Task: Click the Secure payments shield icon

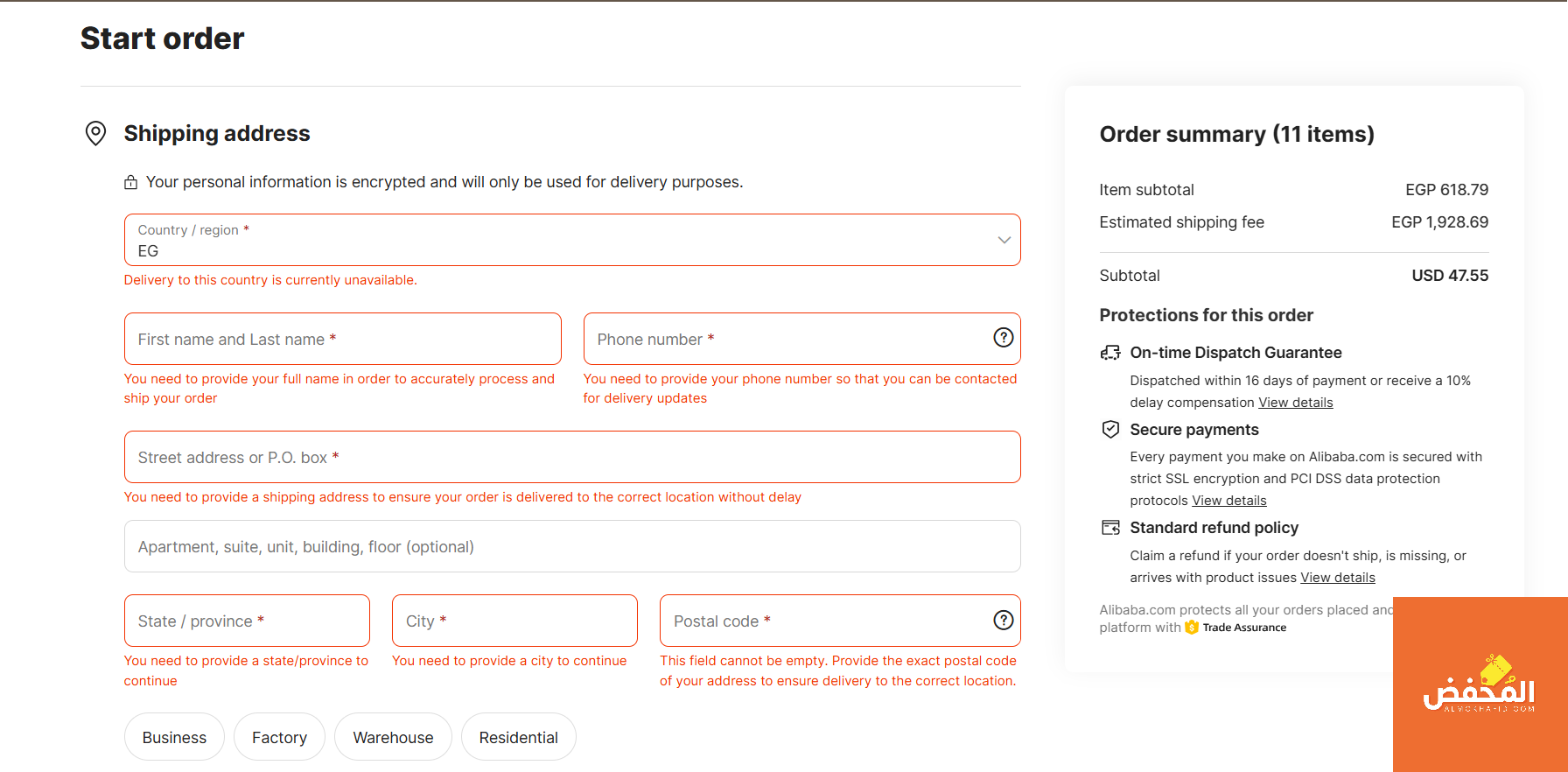Action: [x=1110, y=429]
